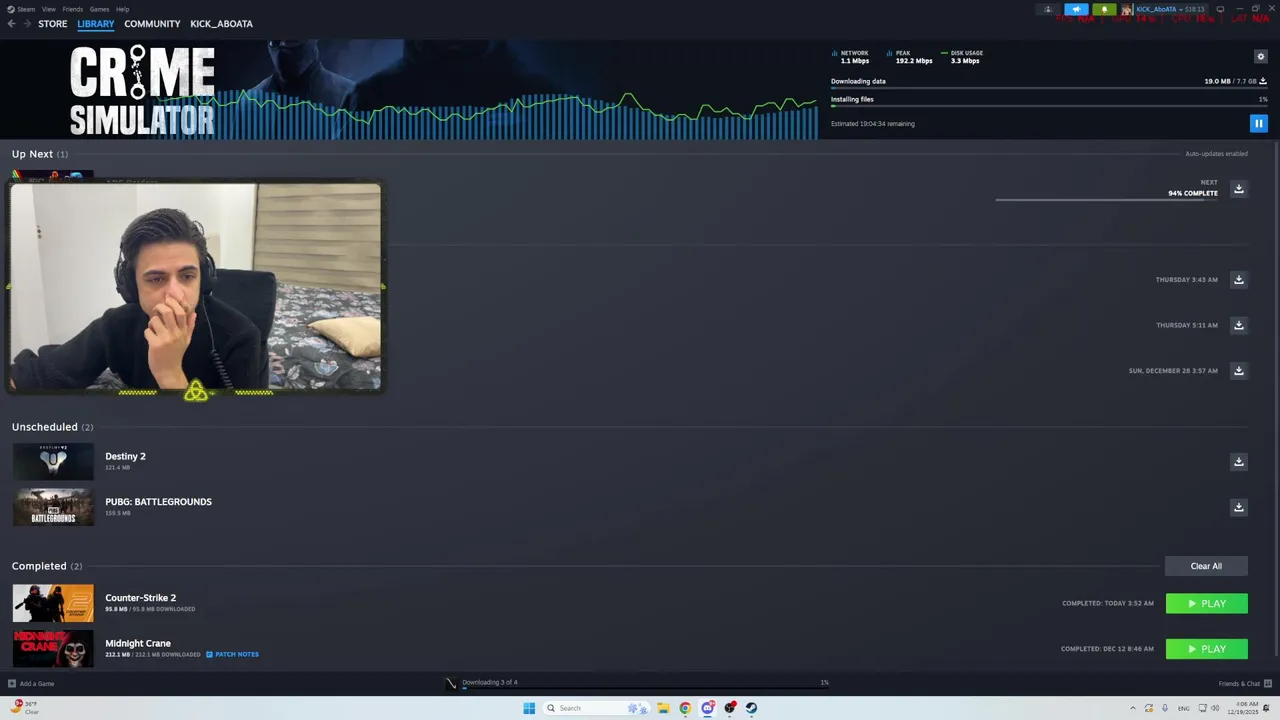Open the KICK_ABOATA profile tab
Viewport: 1280px width, 720px height.
(221, 24)
